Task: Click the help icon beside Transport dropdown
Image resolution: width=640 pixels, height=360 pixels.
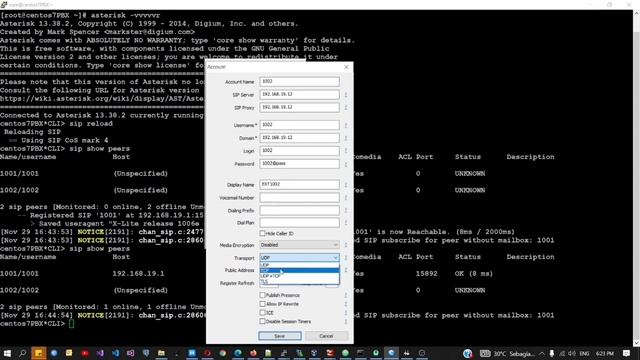Action: [346, 258]
